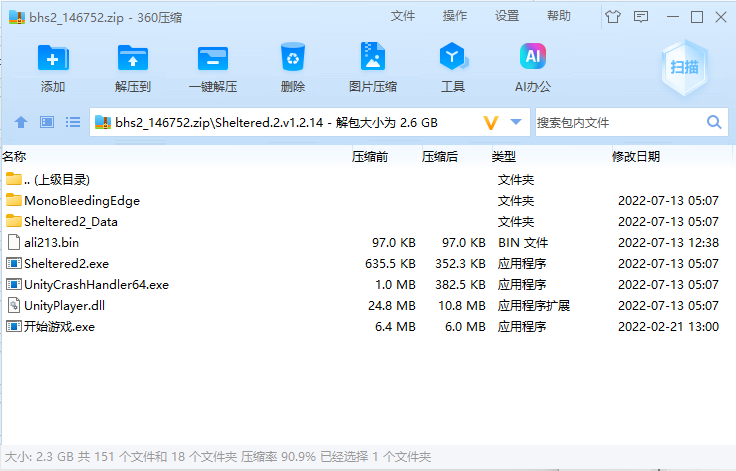Click the search magnifier icon

click(x=714, y=123)
